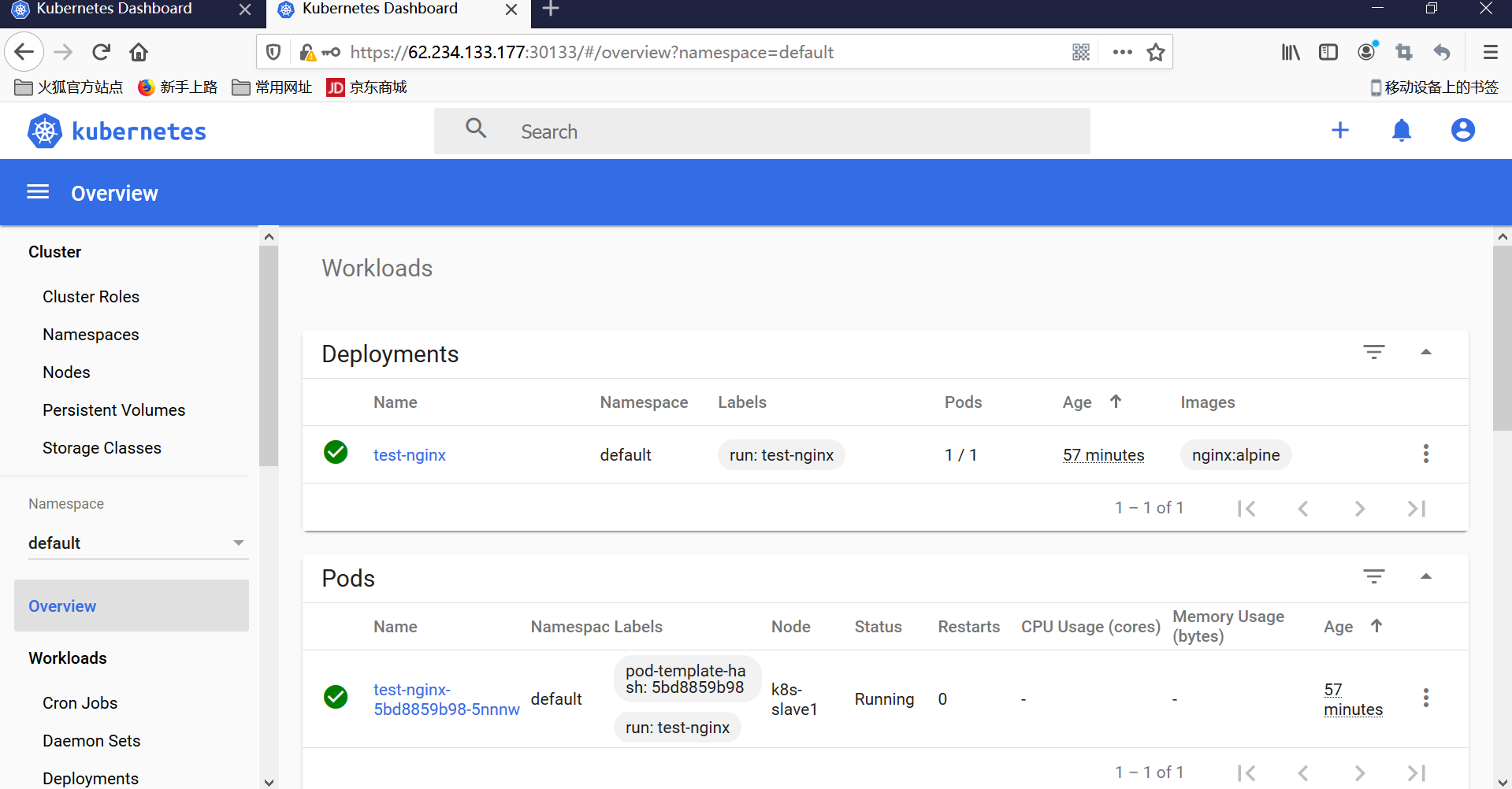The width and height of the screenshot is (1512, 789).
Task: Open the test-nginx-5bd8859b98-5nnnw pod link
Action: click(x=447, y=699)
